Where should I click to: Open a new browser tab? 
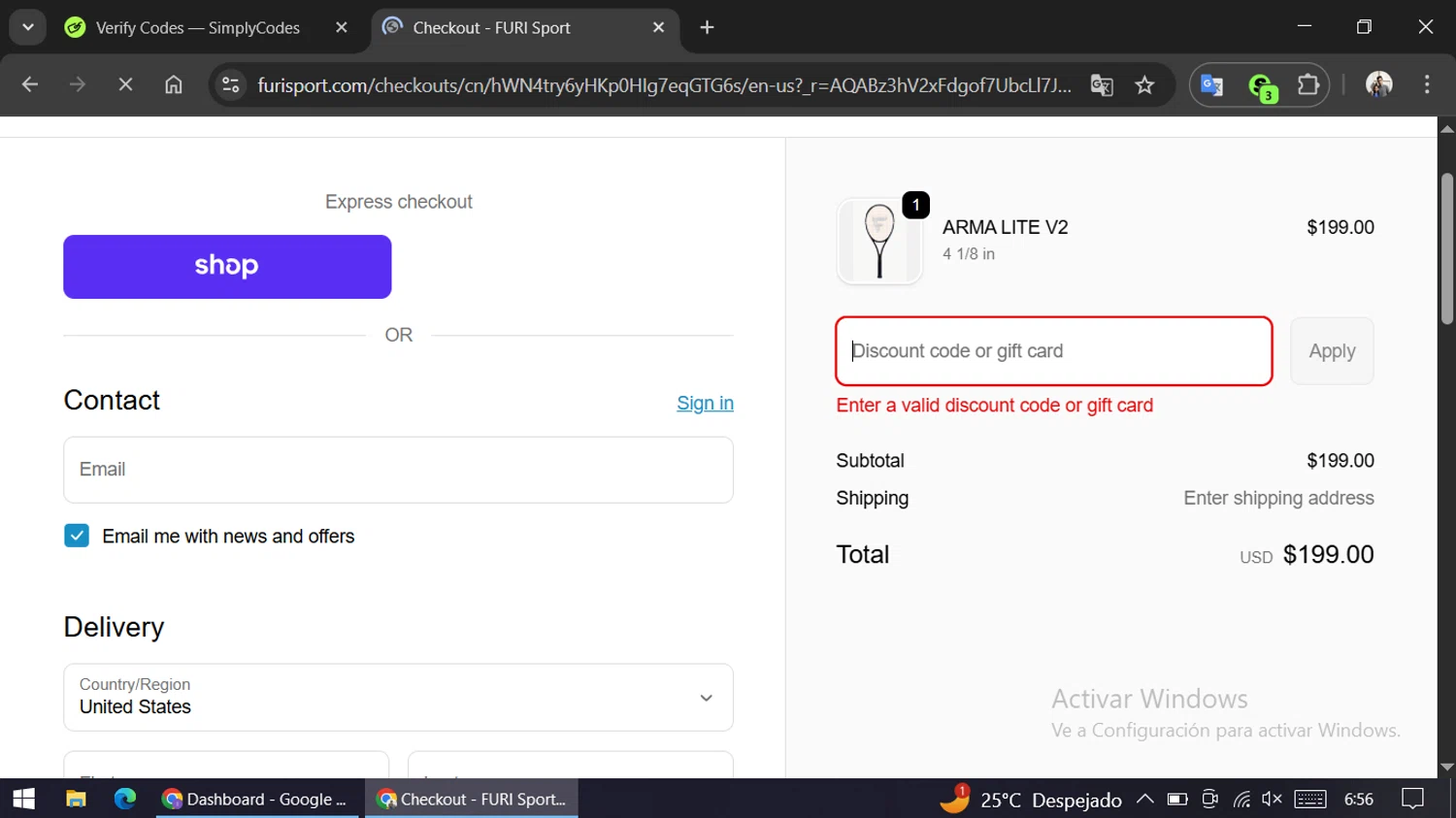[707, 28]
